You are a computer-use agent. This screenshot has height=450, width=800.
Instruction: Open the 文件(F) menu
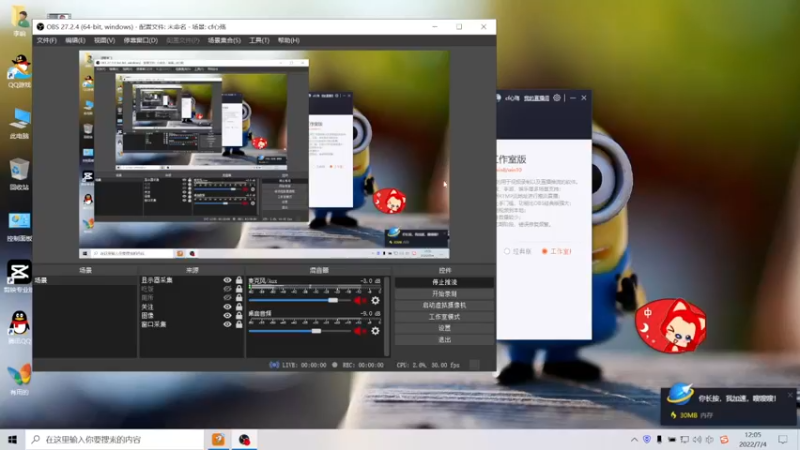pyautogui.click(x=46, y=40)
